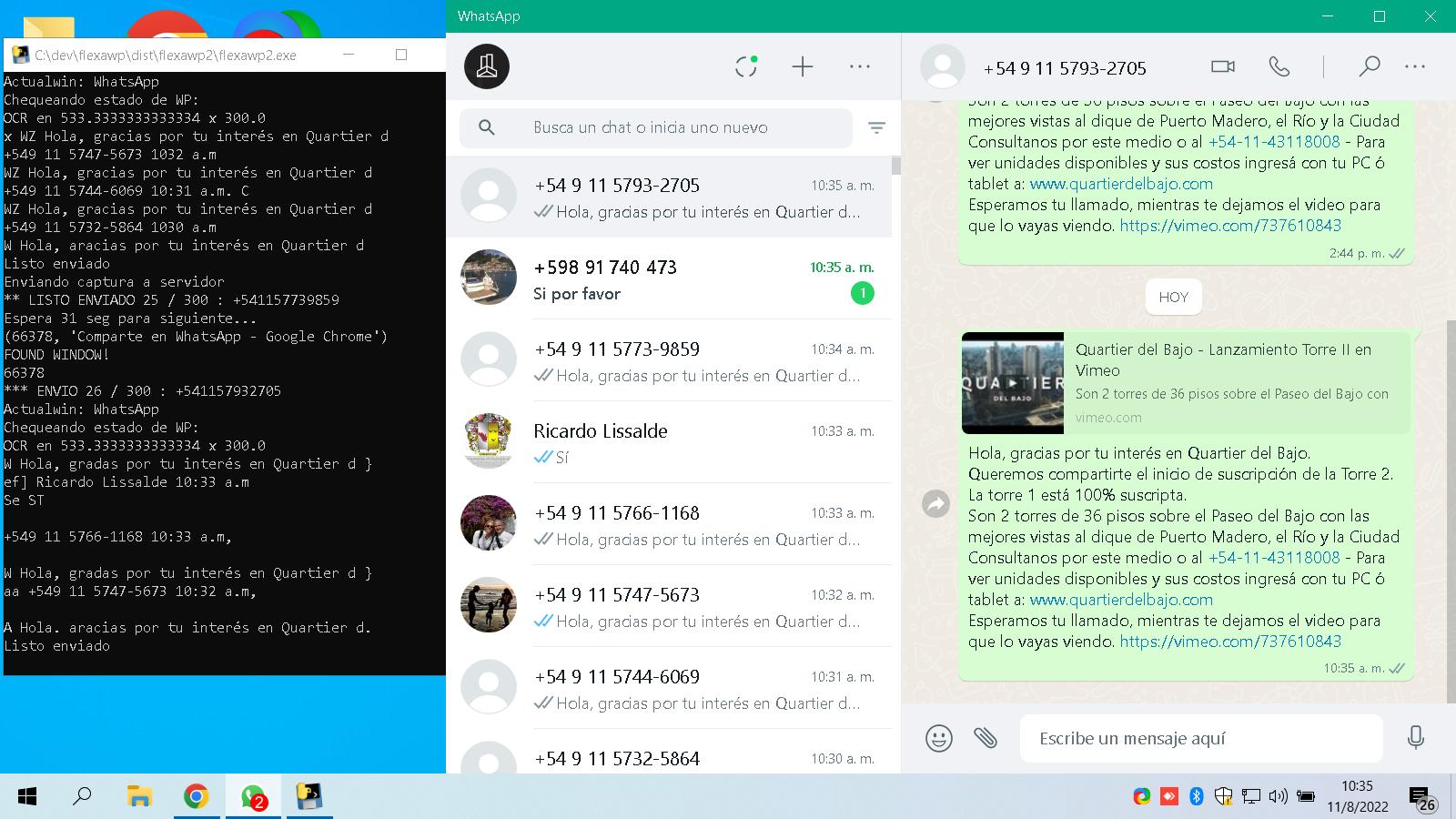This screenshot has height=819, width=1456.
Task: Click the network tray icon
Action: pos(1251,797)
